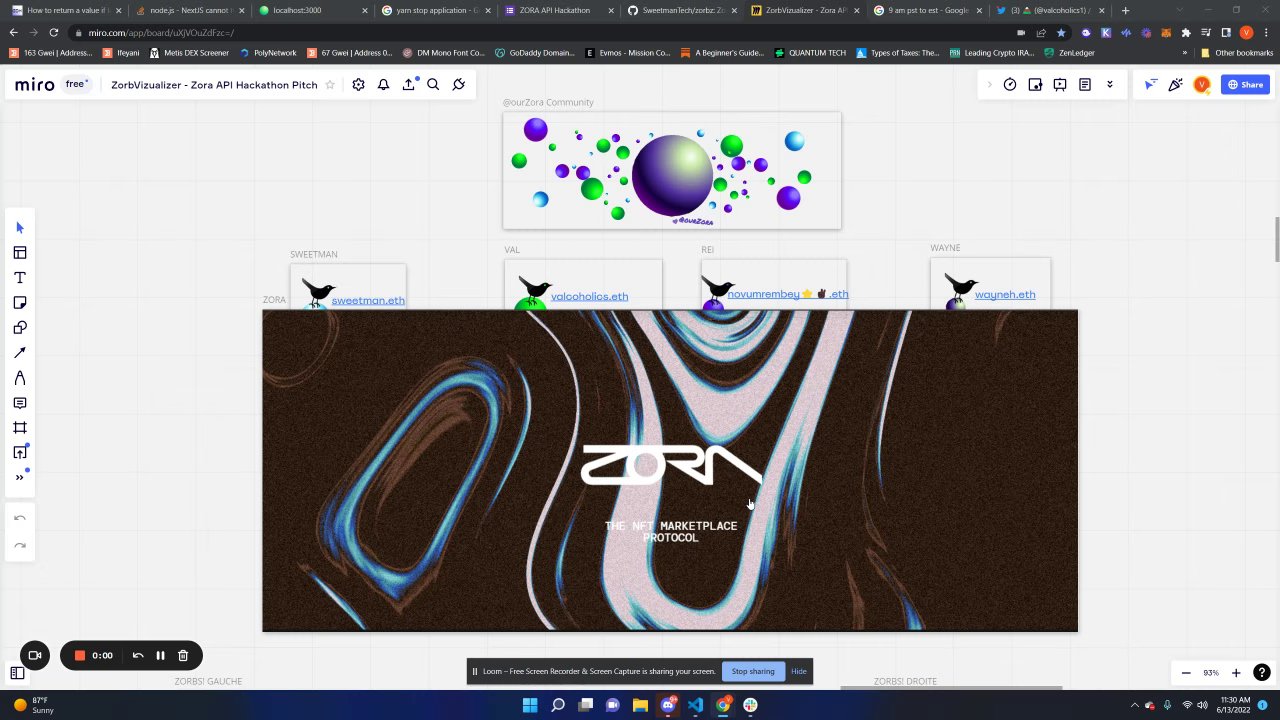
Task: Select the Pen drawing tool
Action: click(19, 378)
